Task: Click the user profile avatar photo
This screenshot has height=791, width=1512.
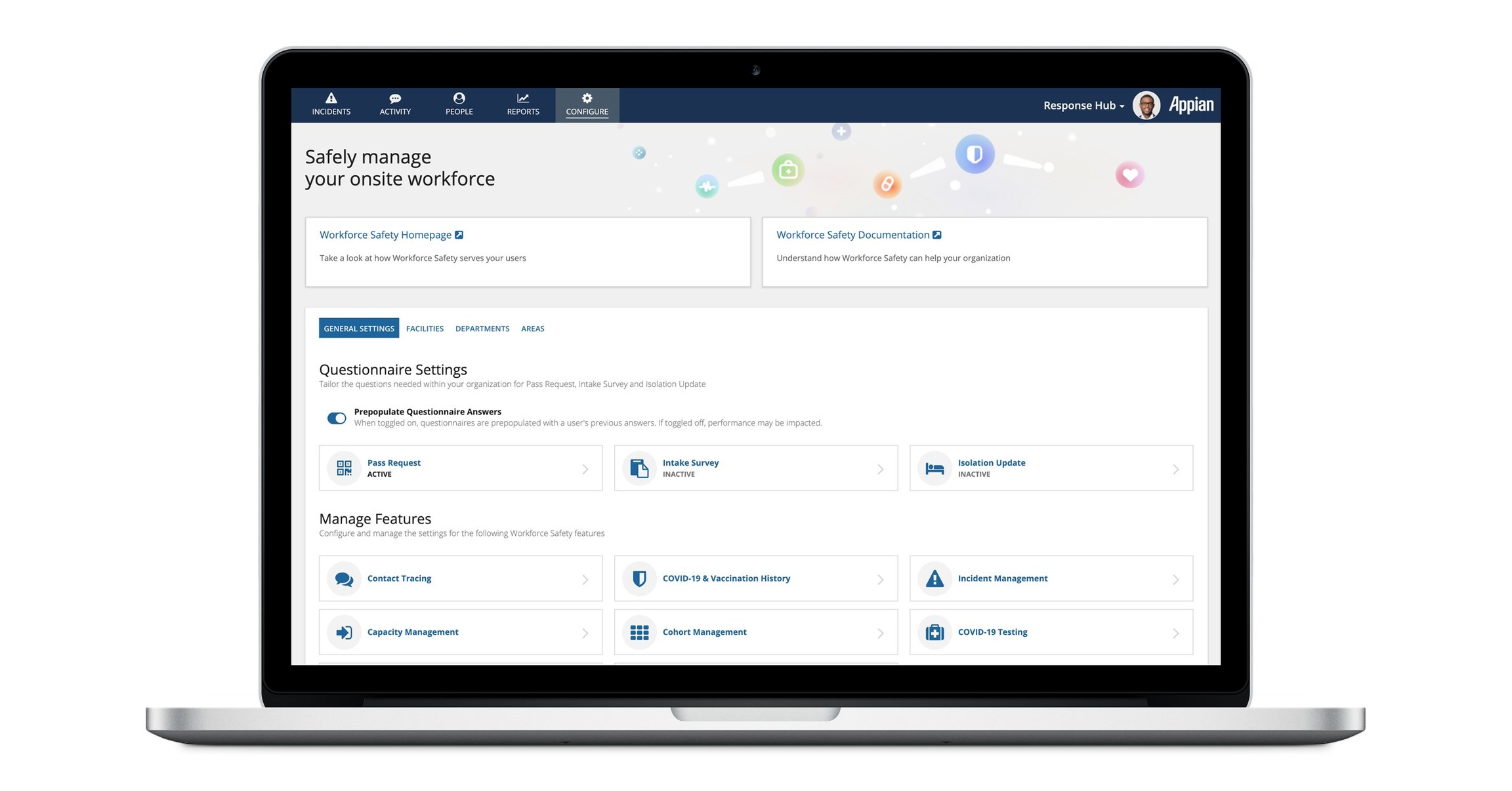Action: [x=1146, y=105]
